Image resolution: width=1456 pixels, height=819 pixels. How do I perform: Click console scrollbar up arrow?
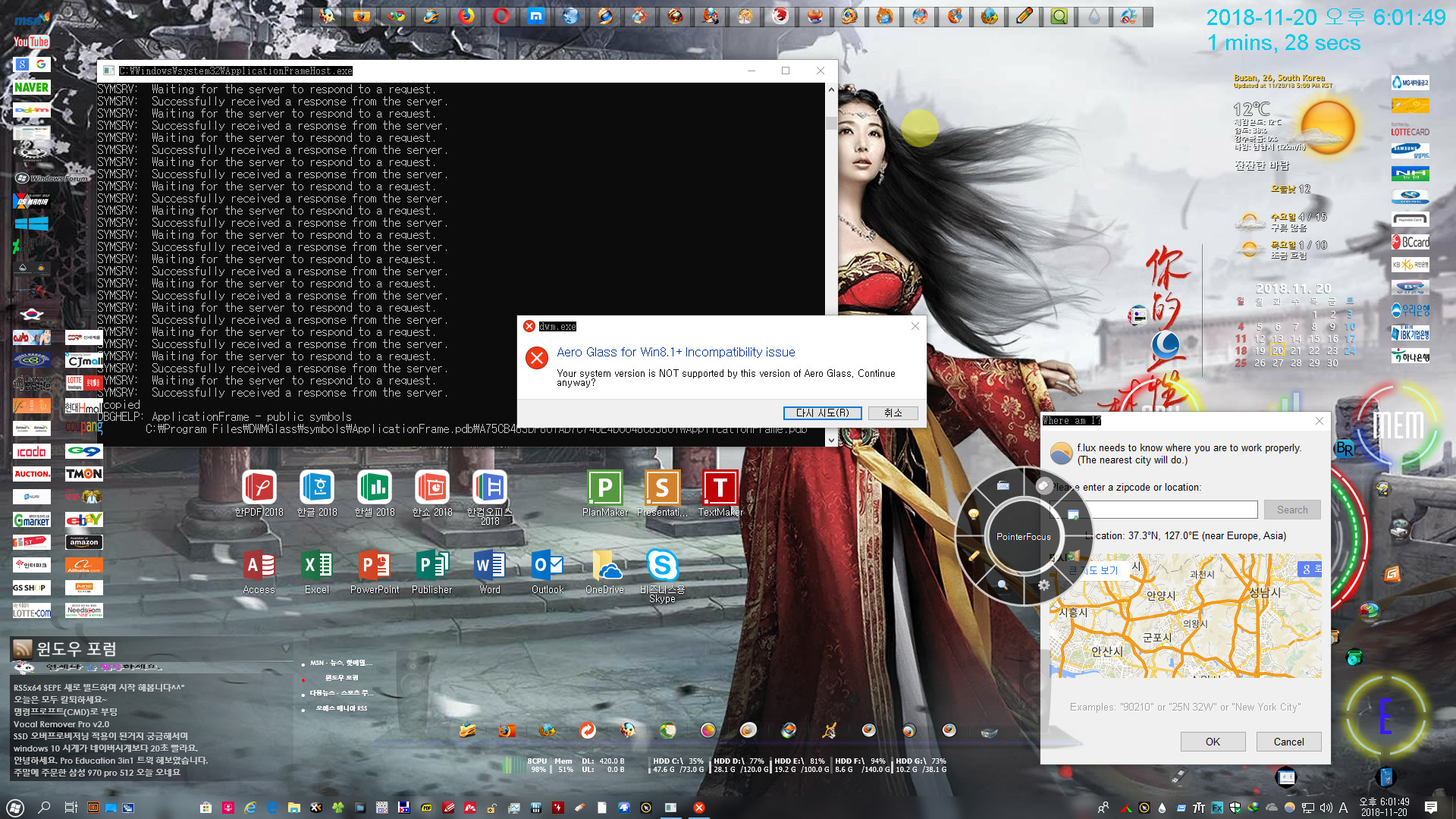coord(831,89)
